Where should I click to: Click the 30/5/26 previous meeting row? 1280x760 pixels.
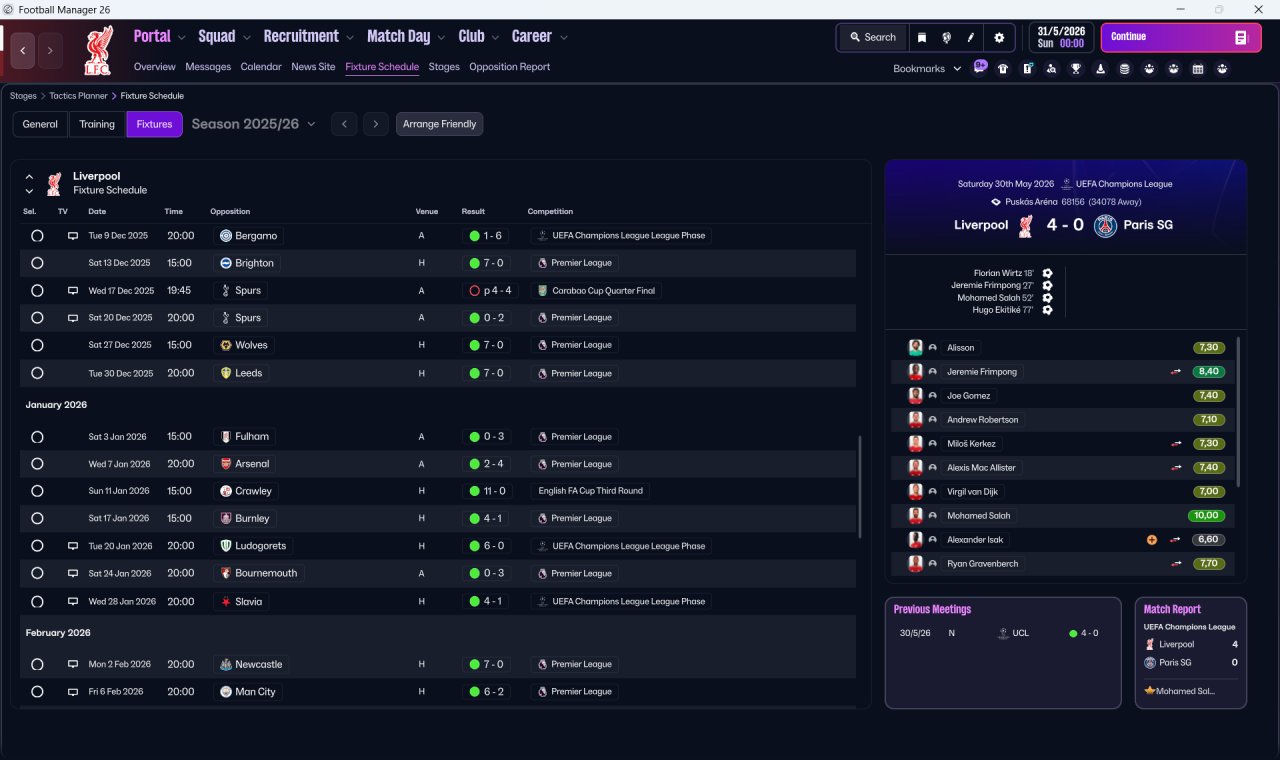[1003, 633]
